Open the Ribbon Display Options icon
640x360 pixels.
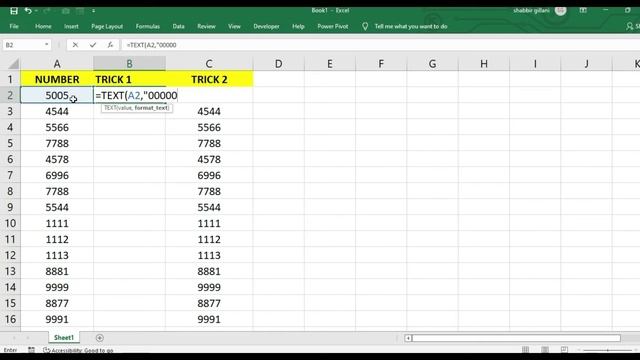[583, 11]
